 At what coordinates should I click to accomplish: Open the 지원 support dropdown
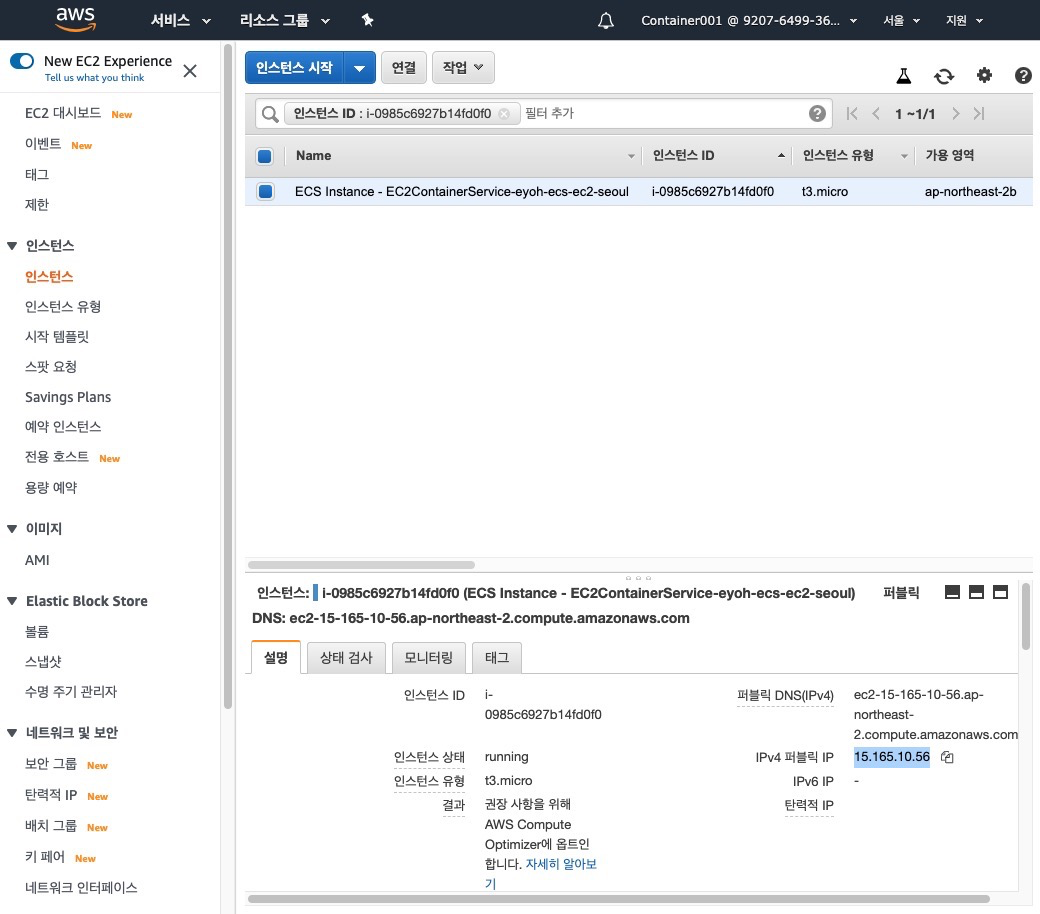coord(964,21)
